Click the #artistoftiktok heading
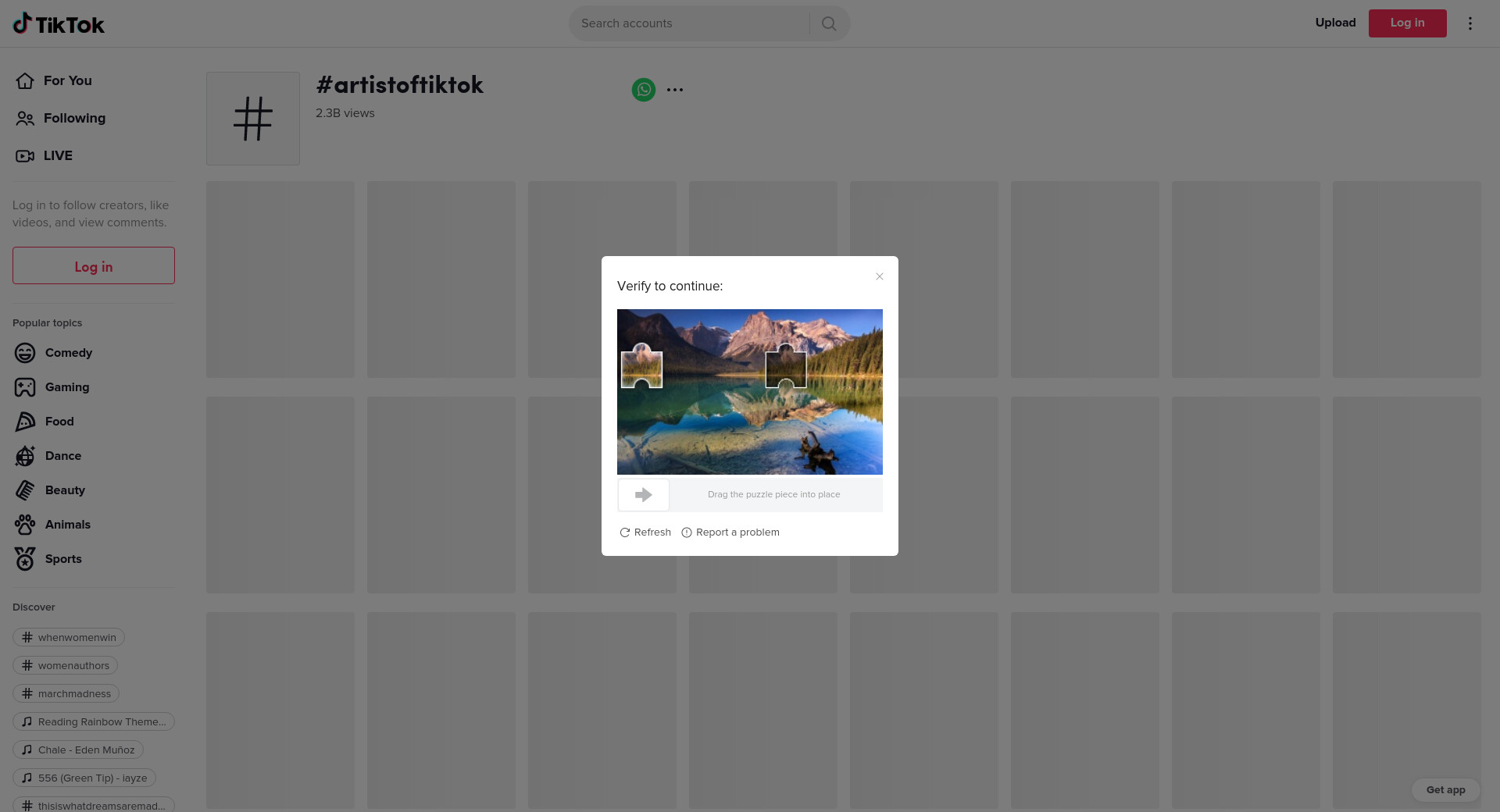The width and height of the screenshot is (1500, 812). click(400, 84)
